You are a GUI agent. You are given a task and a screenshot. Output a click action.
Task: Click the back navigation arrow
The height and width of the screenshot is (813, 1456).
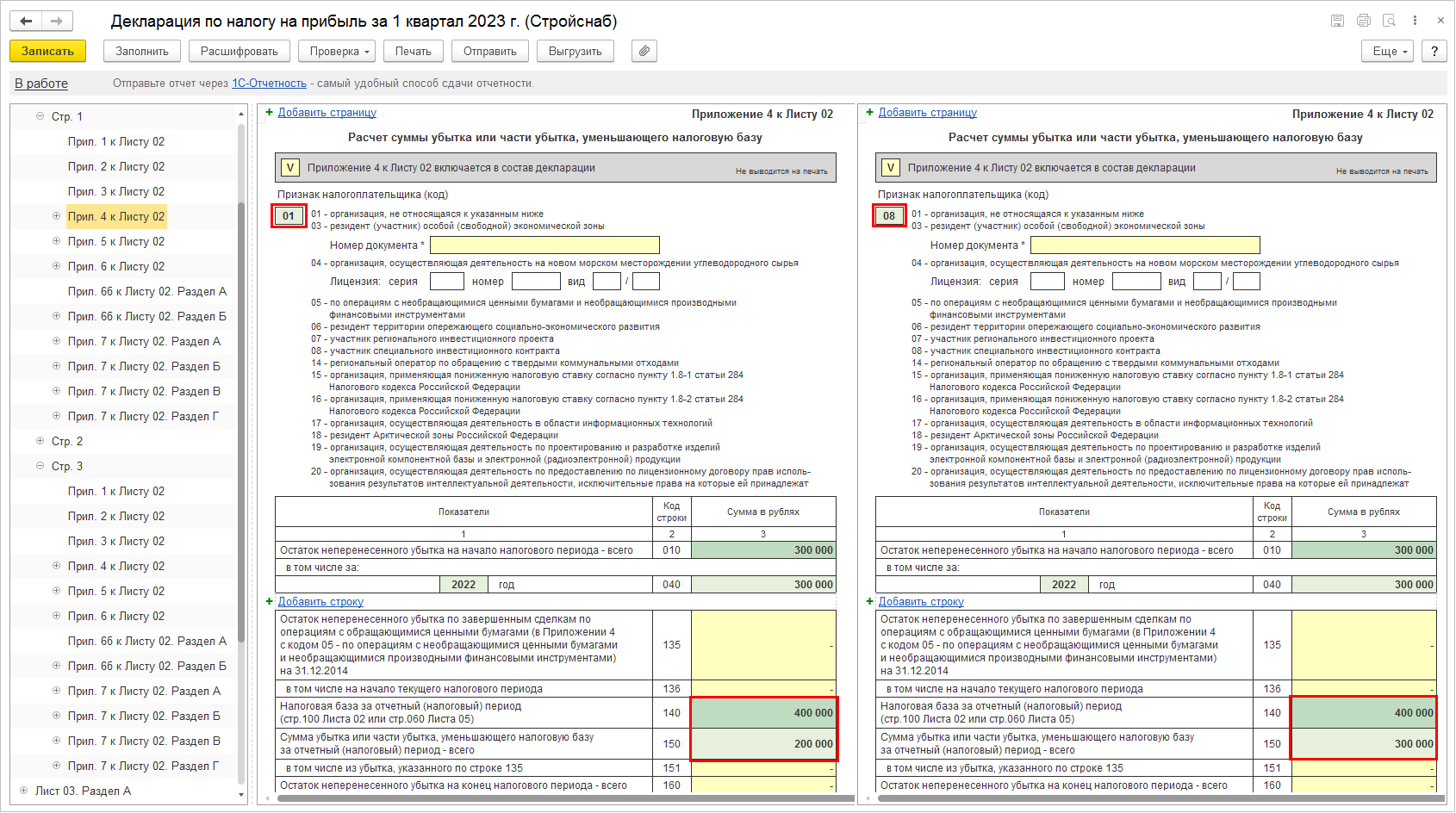[x=26, y=21]
